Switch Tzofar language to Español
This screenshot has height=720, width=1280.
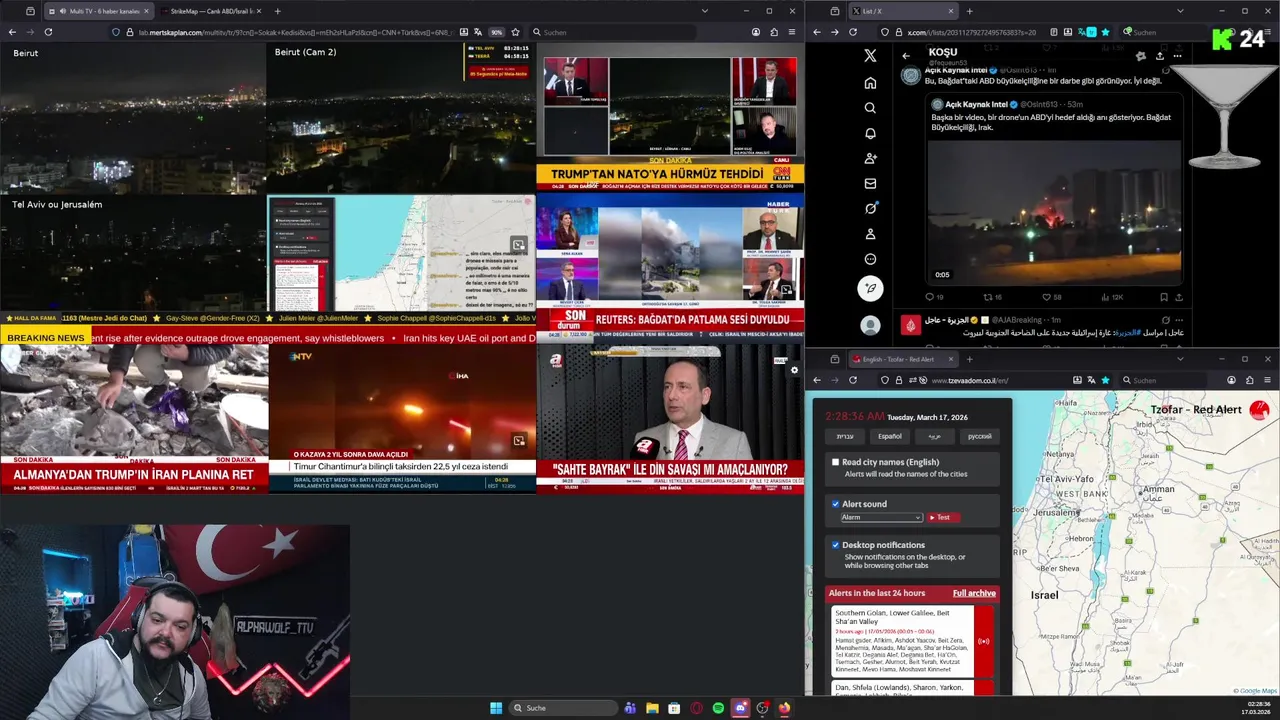coord(889,436)
